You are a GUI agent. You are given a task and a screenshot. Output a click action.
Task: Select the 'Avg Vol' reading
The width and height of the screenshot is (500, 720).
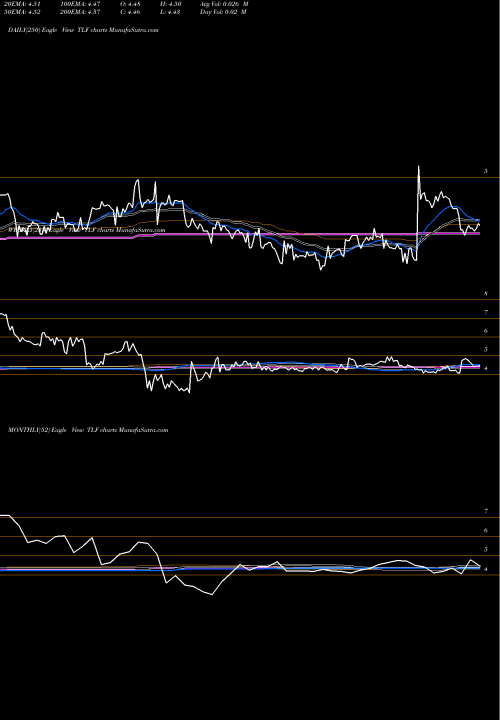(x=224, y=4)
